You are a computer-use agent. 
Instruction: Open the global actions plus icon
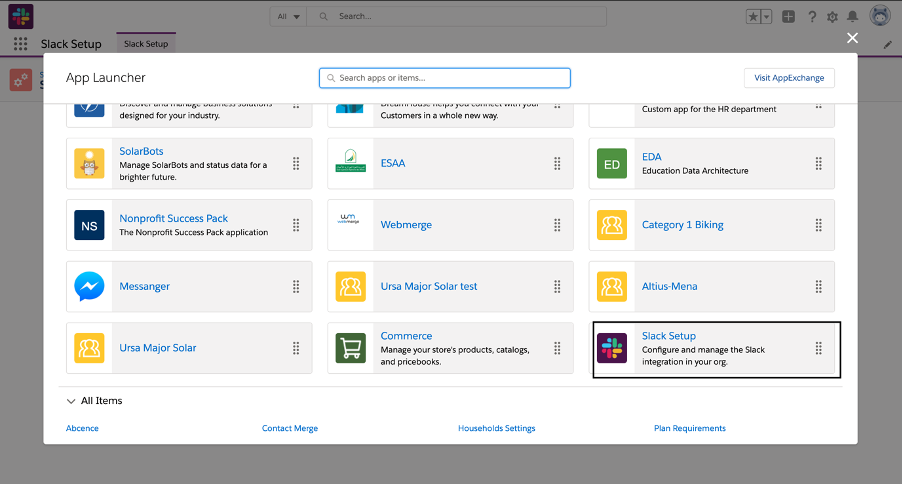pyautogui.click(x=788, y=17)
